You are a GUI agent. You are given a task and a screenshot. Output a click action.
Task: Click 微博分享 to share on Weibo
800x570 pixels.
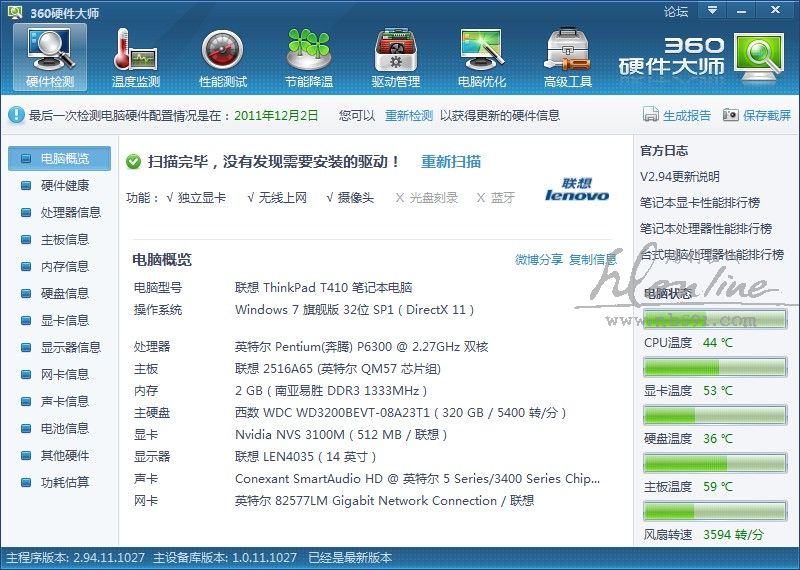point(539,260)
